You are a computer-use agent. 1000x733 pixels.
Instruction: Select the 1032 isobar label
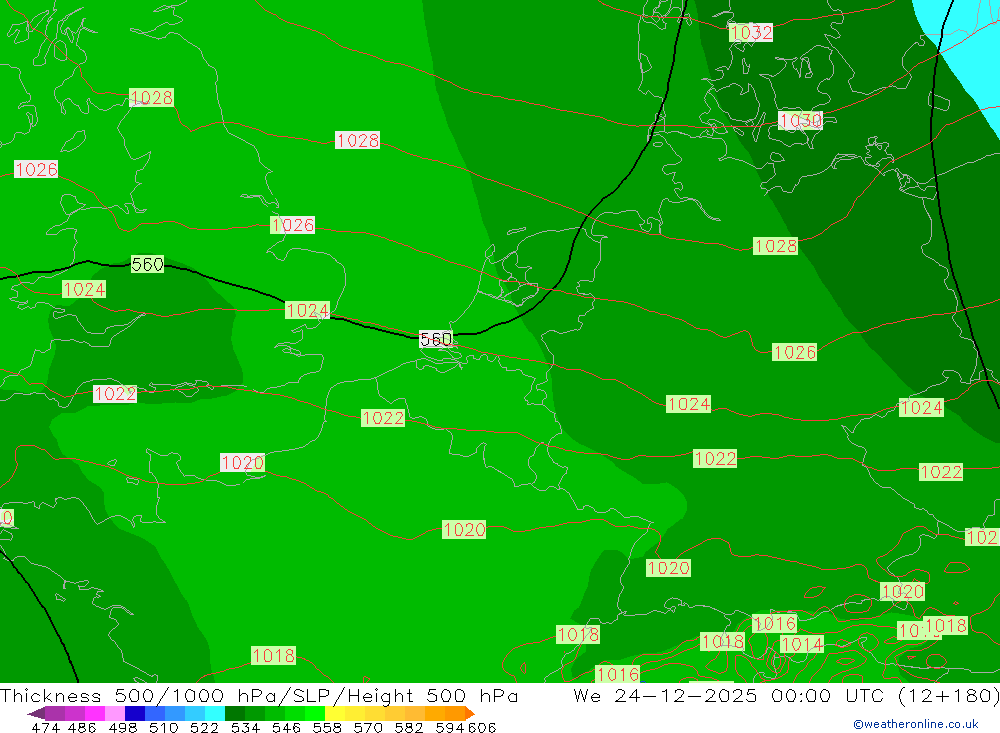coord(751,33)
